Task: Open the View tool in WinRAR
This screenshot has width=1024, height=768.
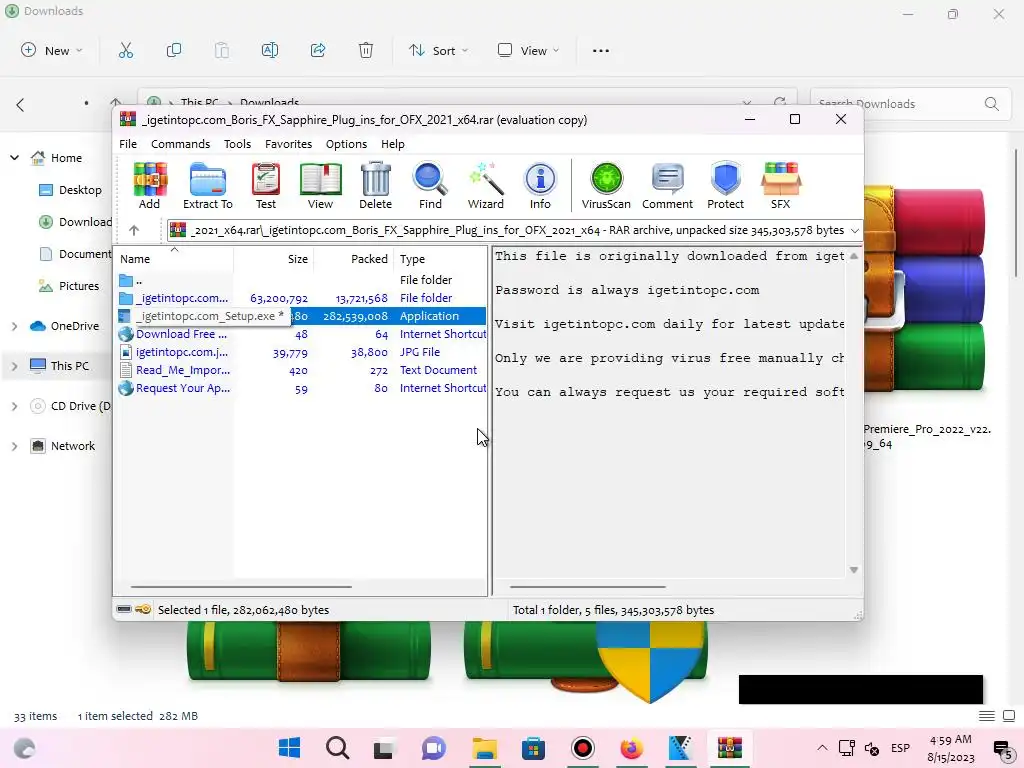Action: pos(320,185)
